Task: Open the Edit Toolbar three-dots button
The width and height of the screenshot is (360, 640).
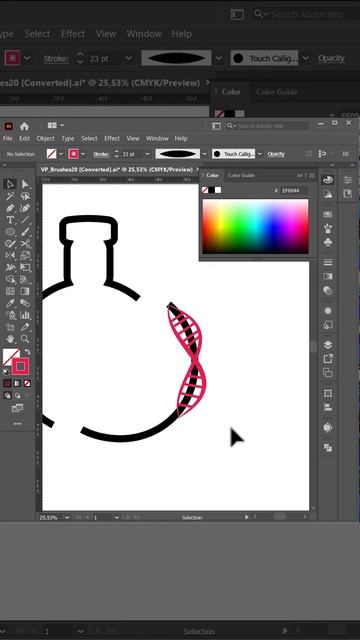Action: point(17,424)
